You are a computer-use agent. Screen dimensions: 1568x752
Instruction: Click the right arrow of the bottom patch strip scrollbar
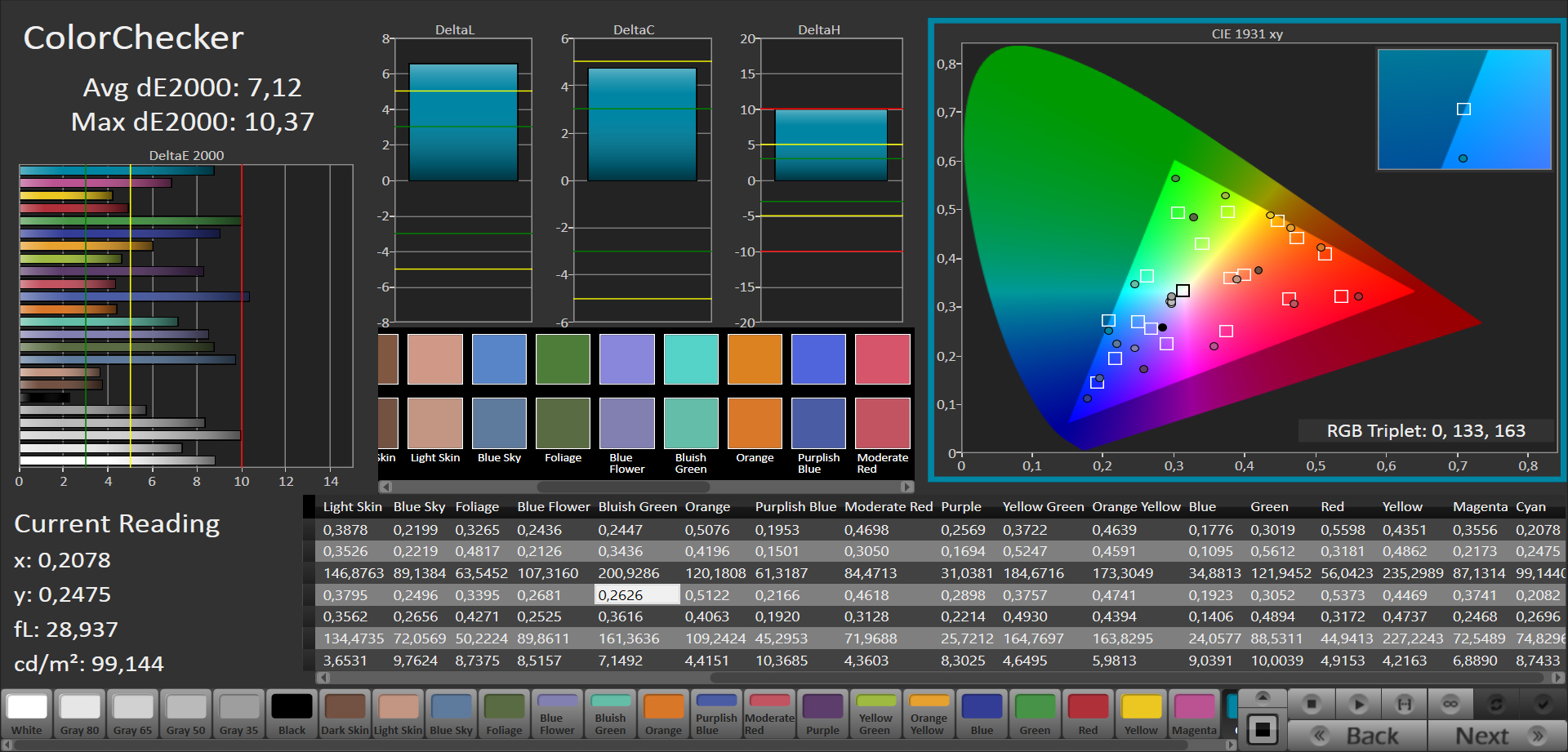[x=1232, y=745]
